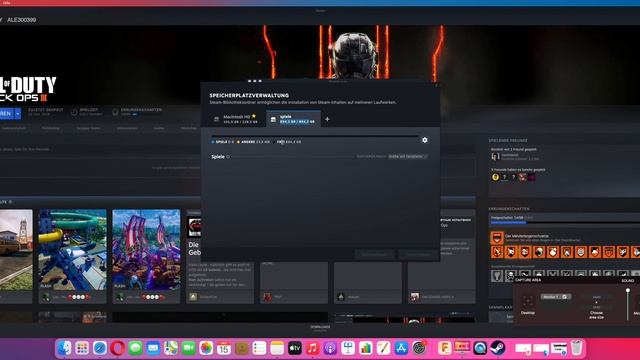This screenshot has width=640, height=360.
Task: Open the purple flags screenshot thumbnail
Action: 146,250
